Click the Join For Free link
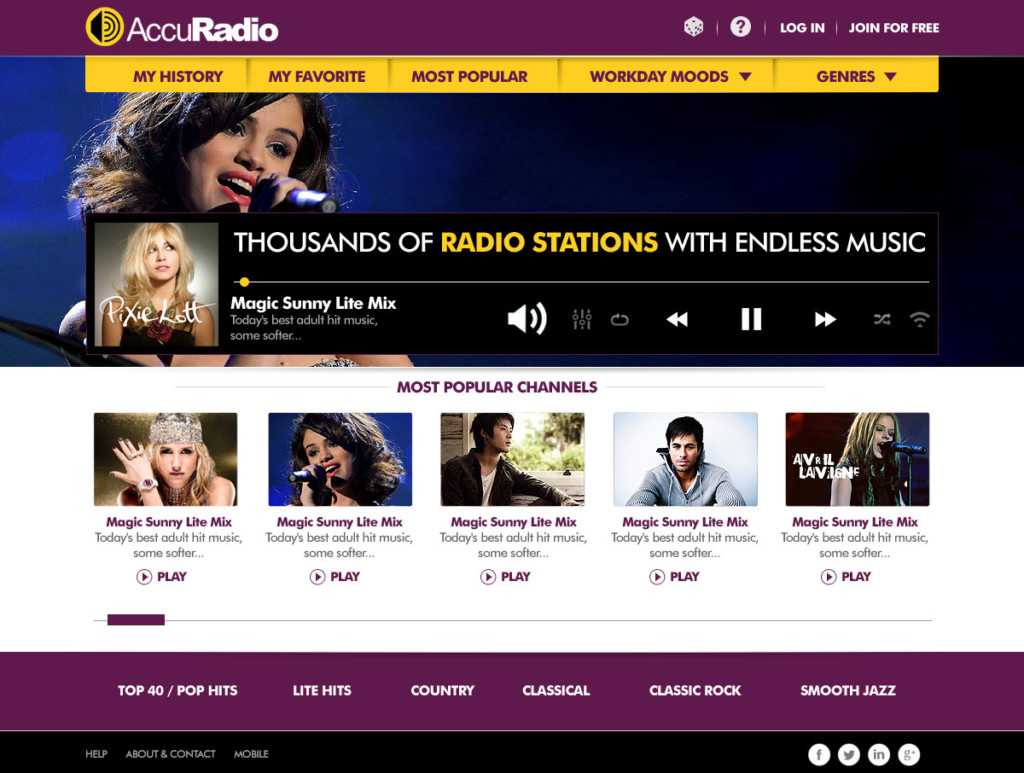1024x773 pixels. click(893, 28)
